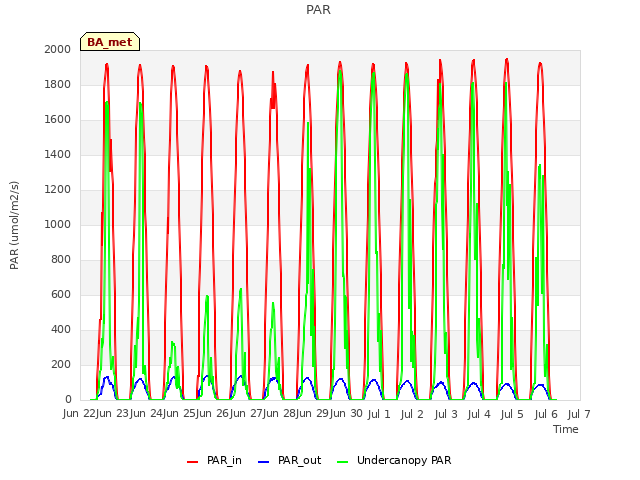Click the 1000 y-axis tick label
This screenshot has height=480, width=640.
click(x=58, y=224)
